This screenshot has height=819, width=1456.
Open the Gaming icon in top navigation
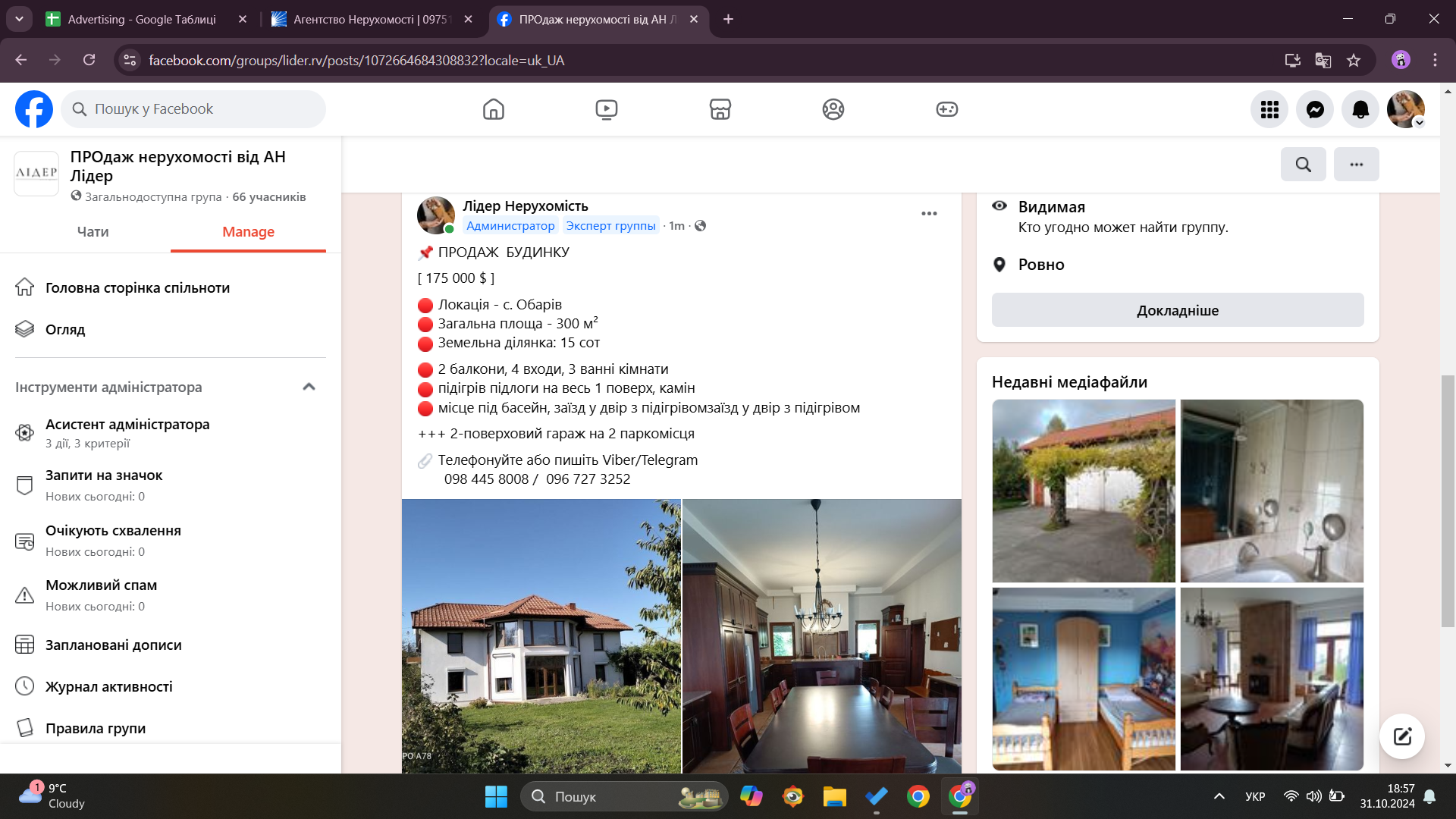[x=946, y=109]
